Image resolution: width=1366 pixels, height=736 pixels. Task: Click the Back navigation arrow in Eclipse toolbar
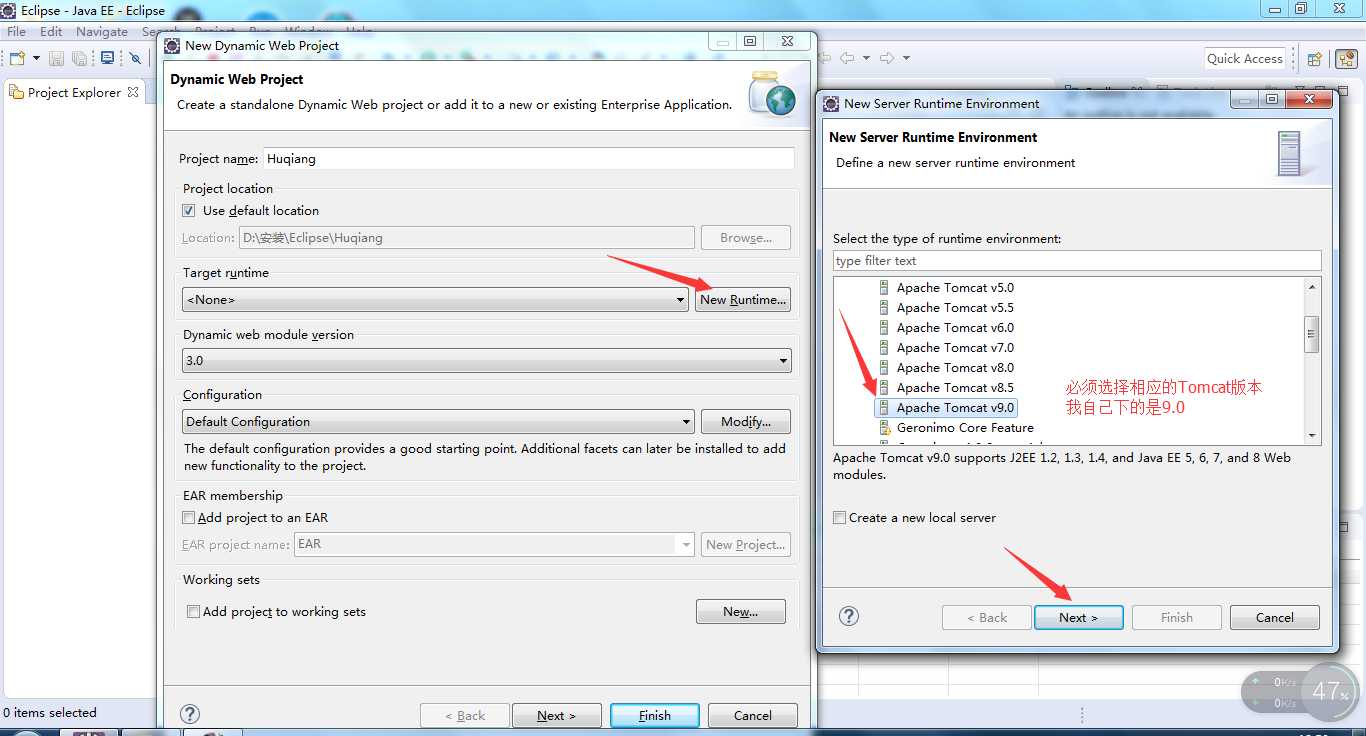(846, 58)
